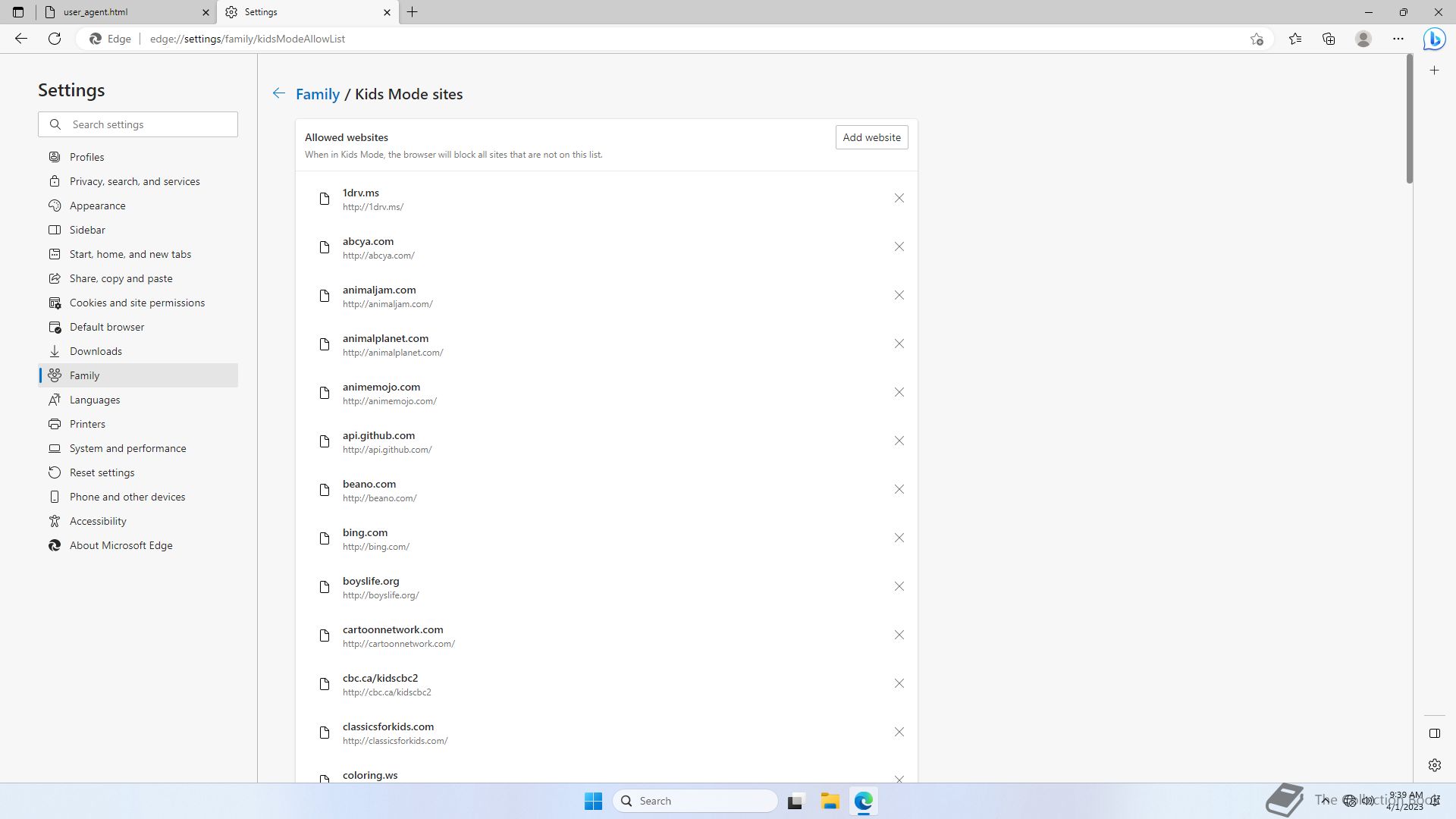This screenshot has width=1456, height=819.
Task: Click Microsoft Edge taskbar icon
Action: [x=864, y=801]
